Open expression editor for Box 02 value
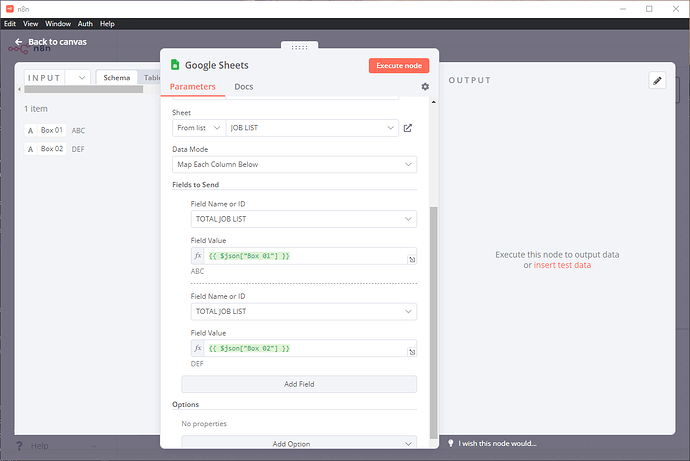 (x=412, y=352)
